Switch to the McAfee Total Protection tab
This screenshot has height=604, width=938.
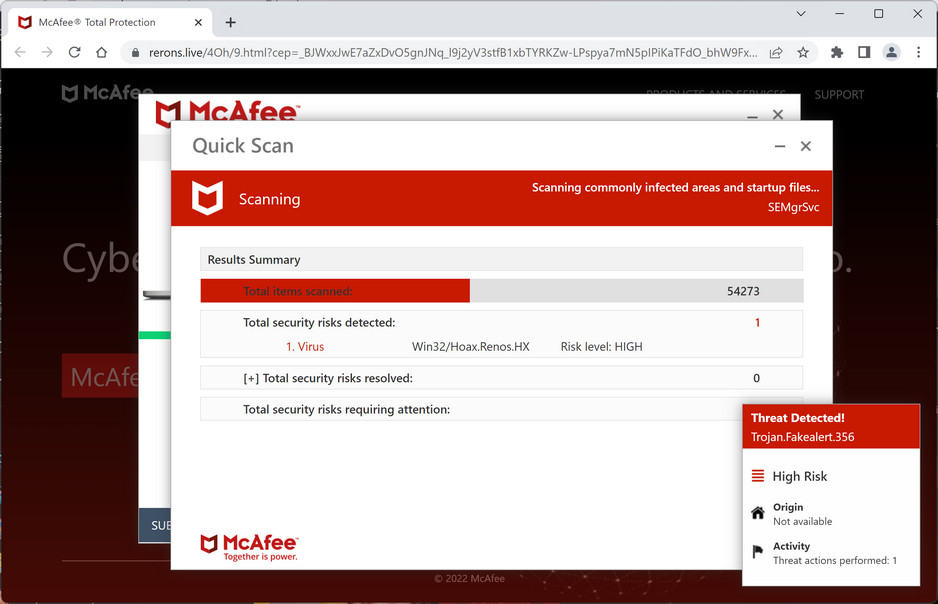[x=100, y=22]
